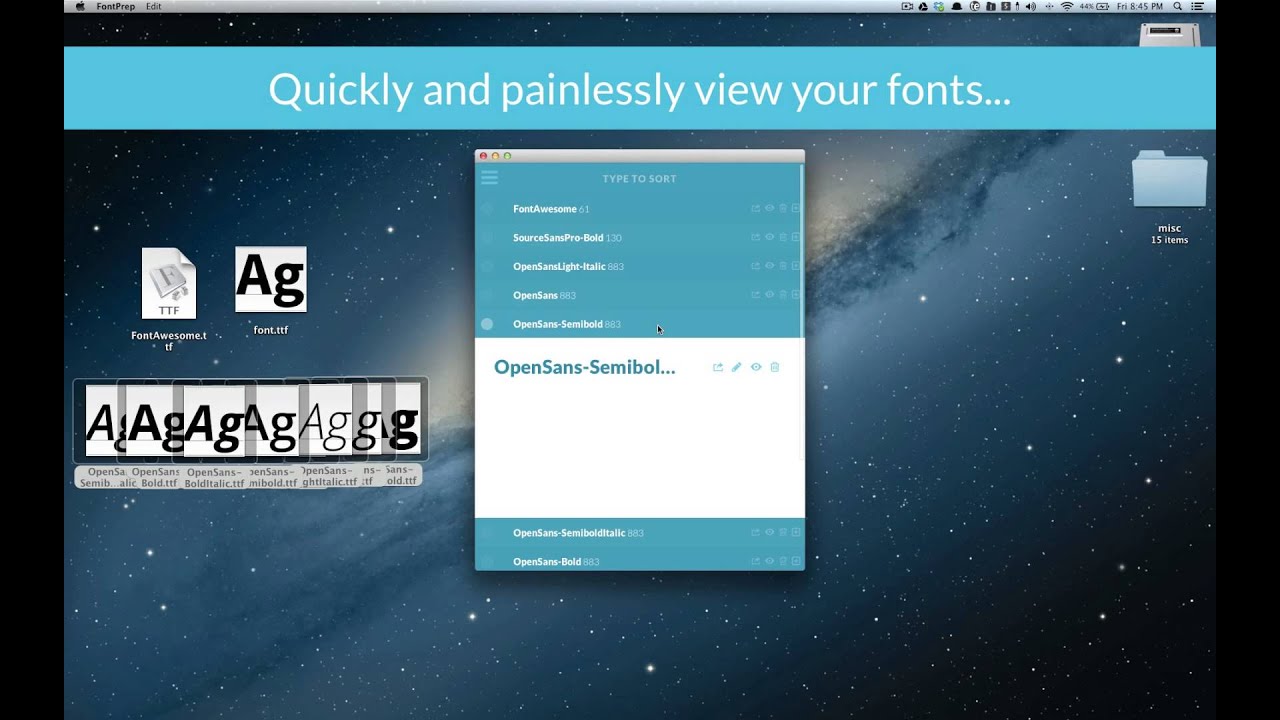Rename the expanded font with pencil icon
Screen dimensions: 1280x720
(737, 367)
